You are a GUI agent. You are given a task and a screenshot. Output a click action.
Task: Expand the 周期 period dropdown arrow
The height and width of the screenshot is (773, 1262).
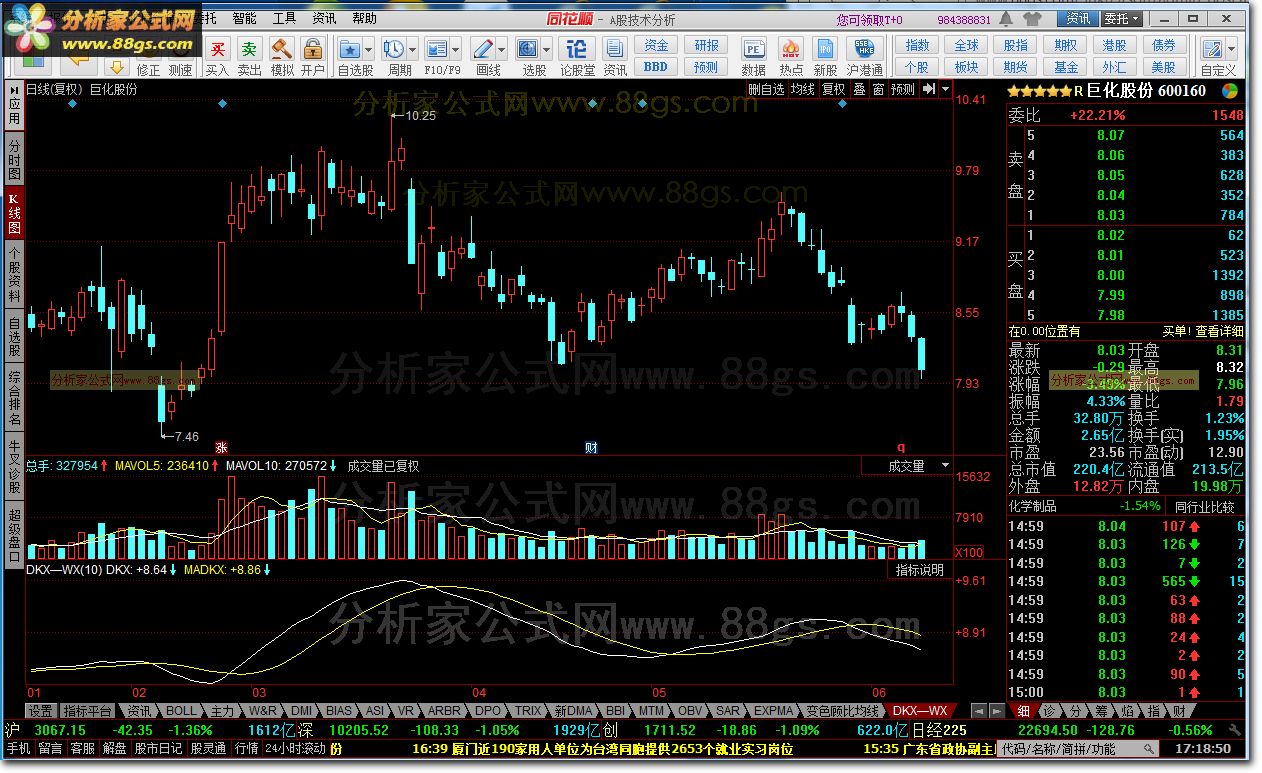(413, 48)
